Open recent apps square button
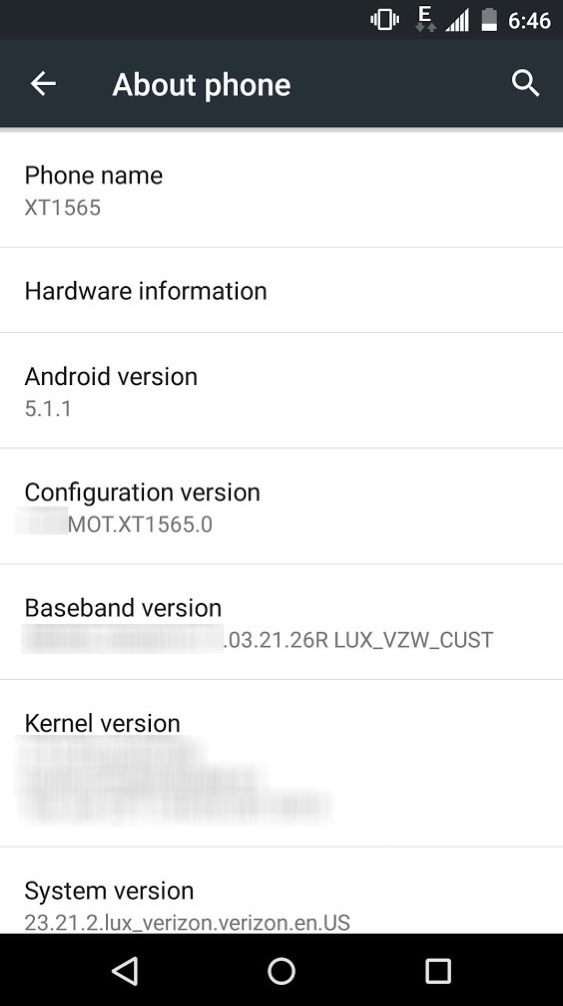 [x=438, y=971]
